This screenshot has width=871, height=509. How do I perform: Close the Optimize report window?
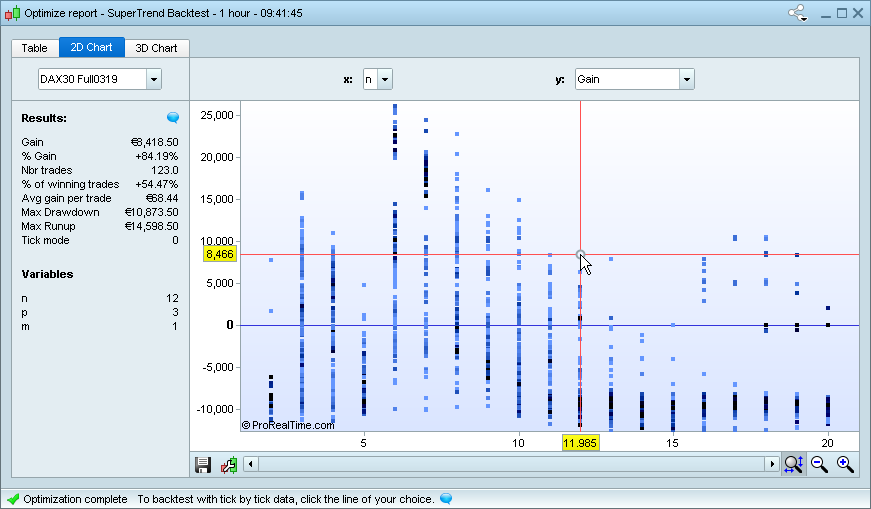[x=858, y=13]
